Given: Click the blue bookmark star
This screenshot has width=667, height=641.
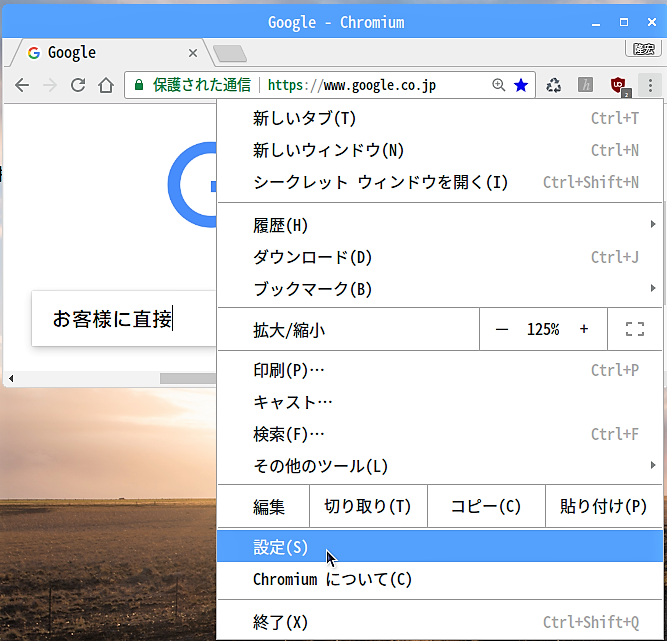Looking at the screenshot, I should pyautogui.click(x=521, y=86).
